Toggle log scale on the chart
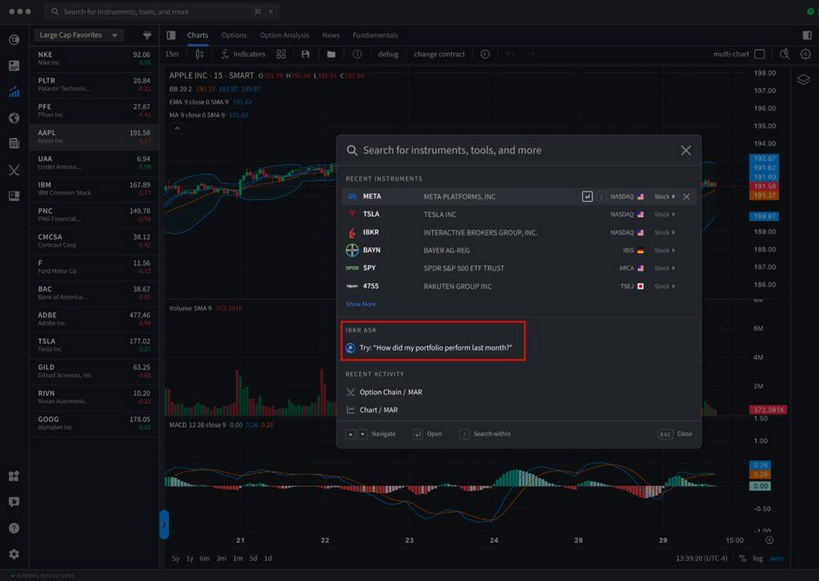The width and height of the screenshot is (819, 581). (x=759, y=558)
